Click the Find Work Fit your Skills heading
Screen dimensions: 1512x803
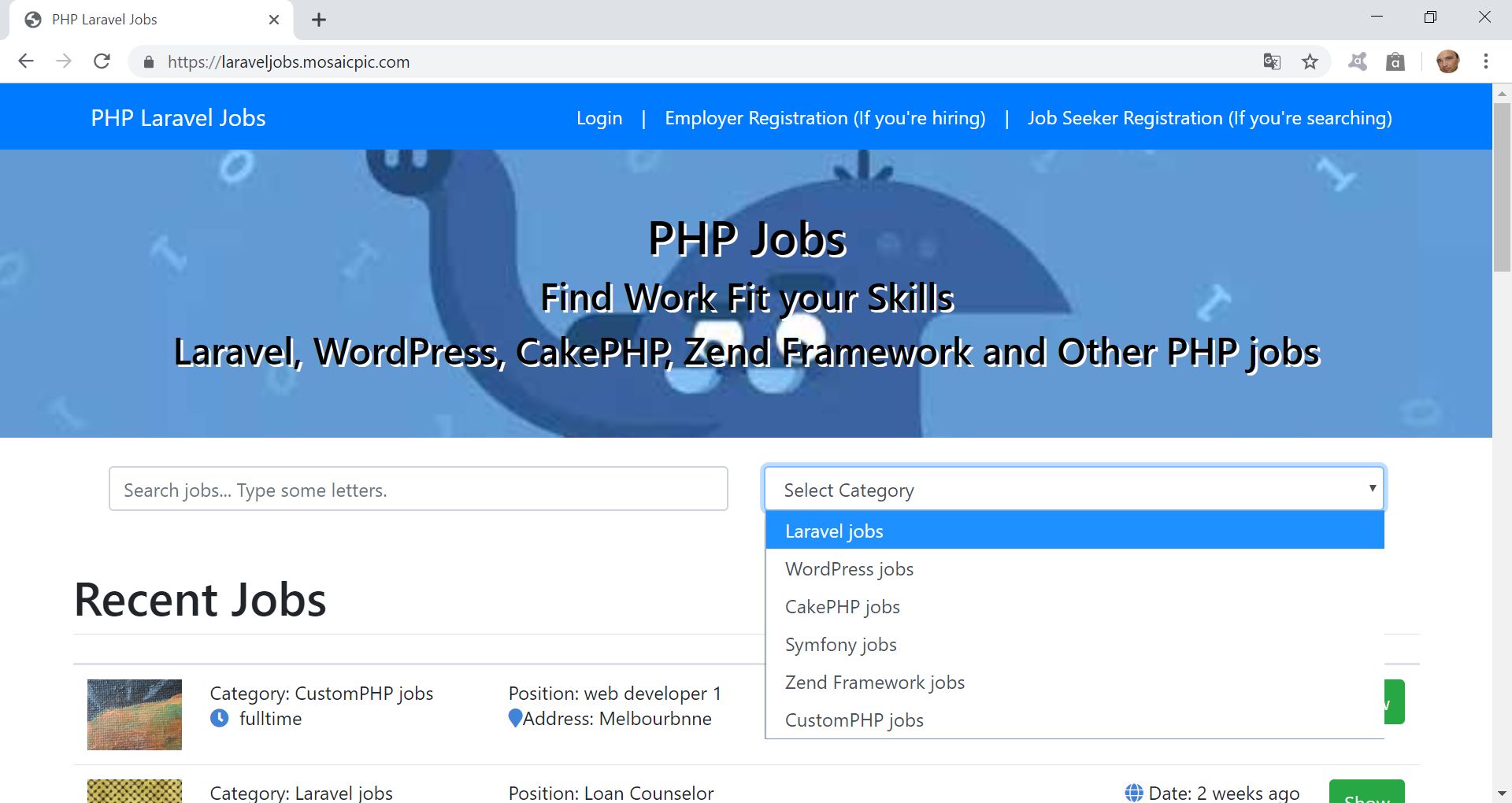[747, 298]
